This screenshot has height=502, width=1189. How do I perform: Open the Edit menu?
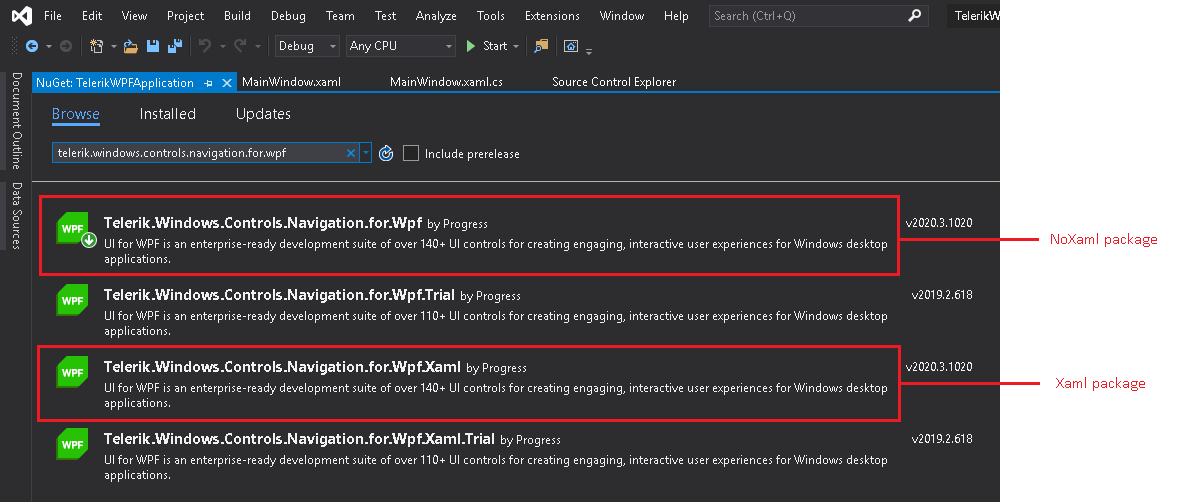tap(92, 16)
